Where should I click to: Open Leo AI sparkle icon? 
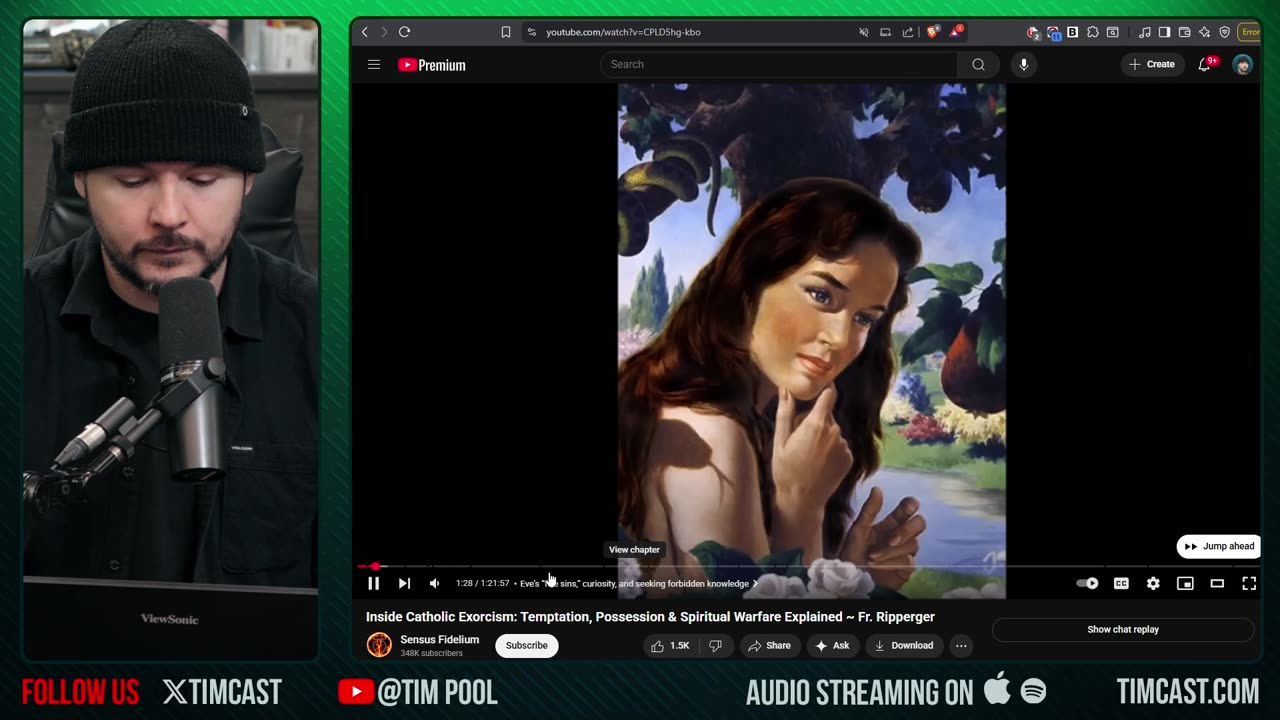[1204, 32]
